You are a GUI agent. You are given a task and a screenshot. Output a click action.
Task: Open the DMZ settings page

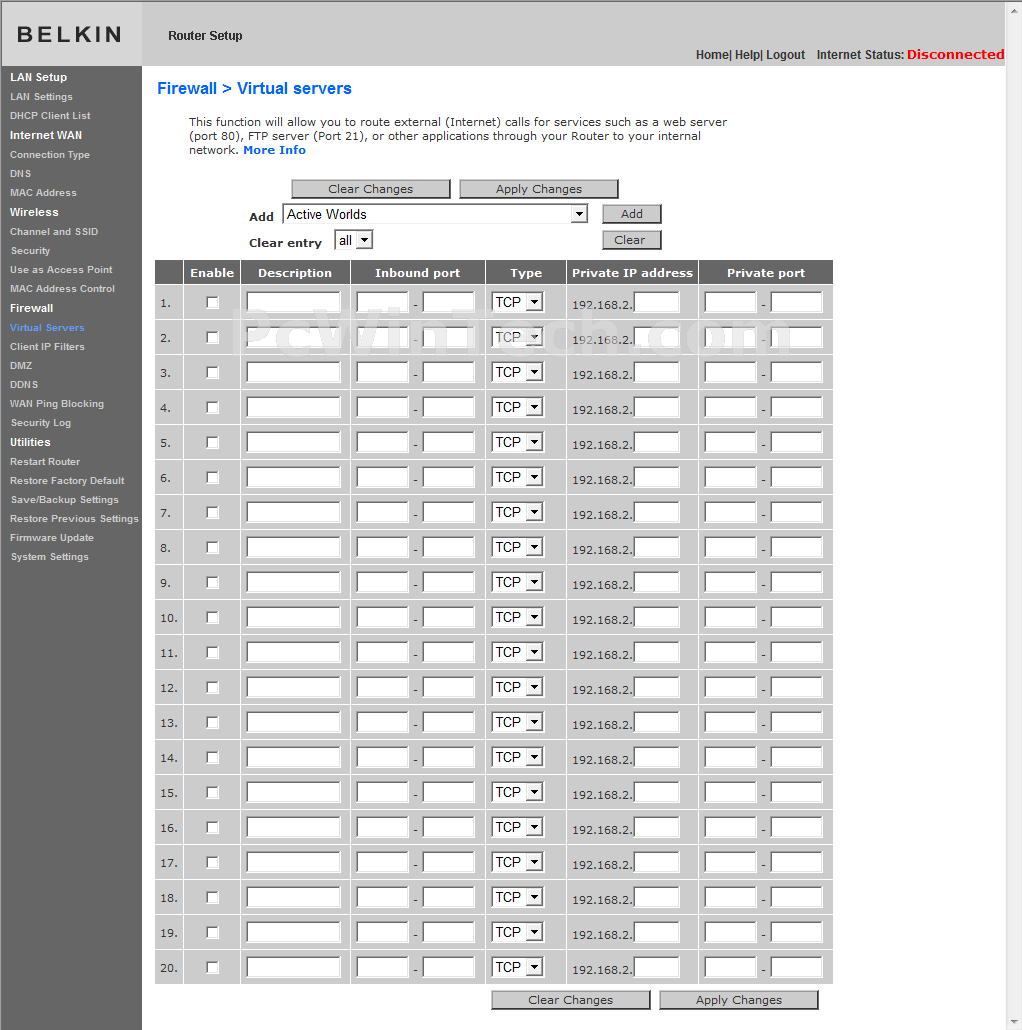coord(21,366)
